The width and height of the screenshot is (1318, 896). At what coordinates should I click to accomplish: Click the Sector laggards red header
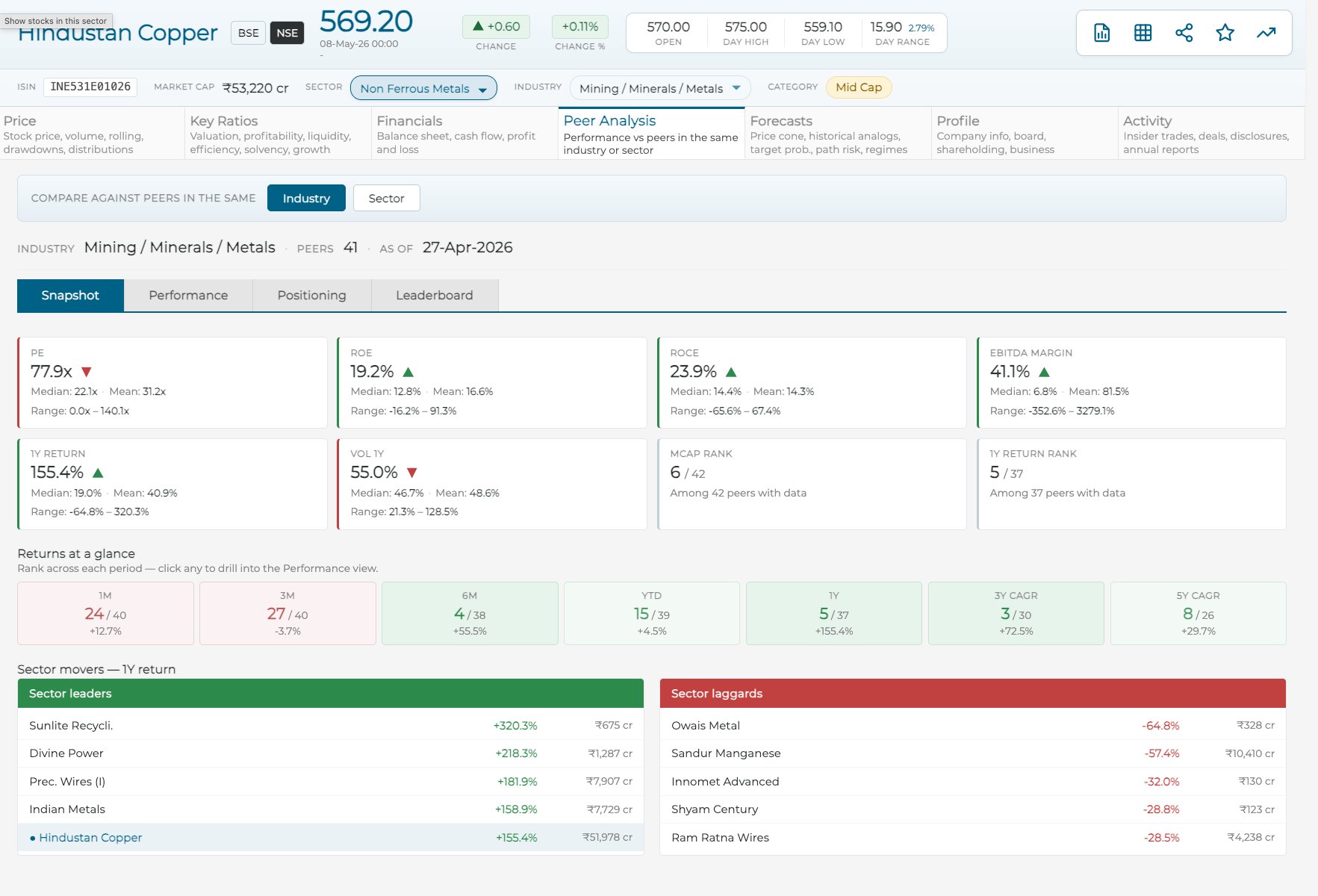(973, 694)
